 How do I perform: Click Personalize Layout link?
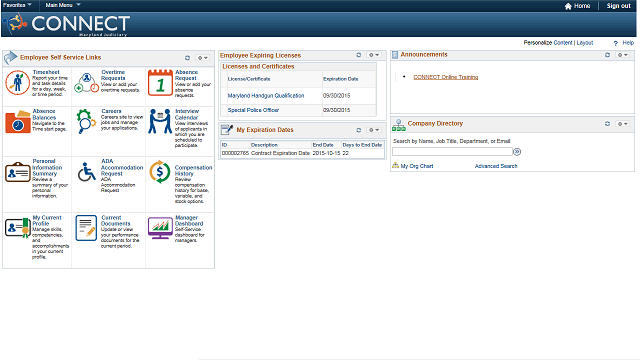[x=584, y=42]
